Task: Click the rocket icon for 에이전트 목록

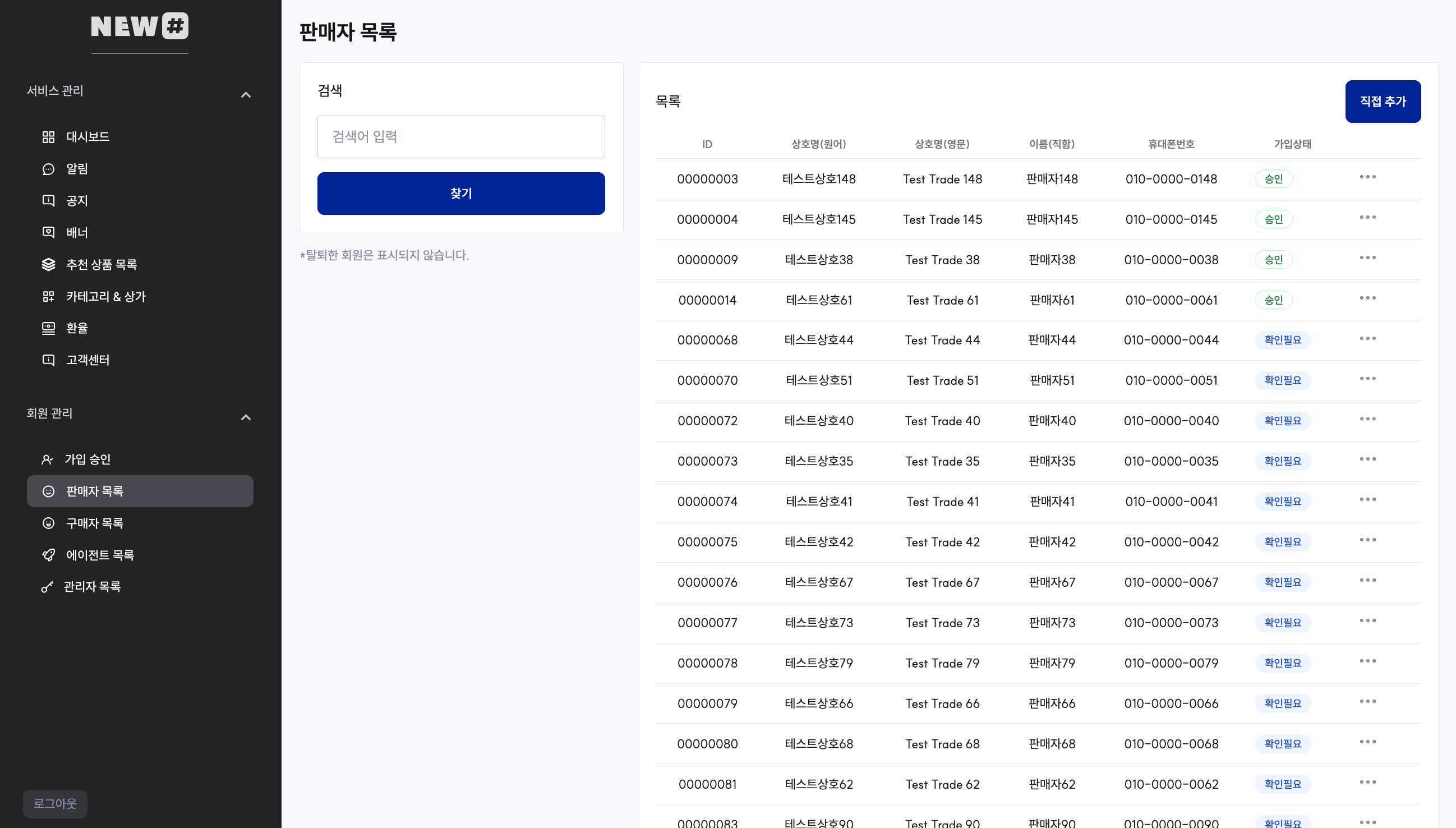Action: coord(48,555)
